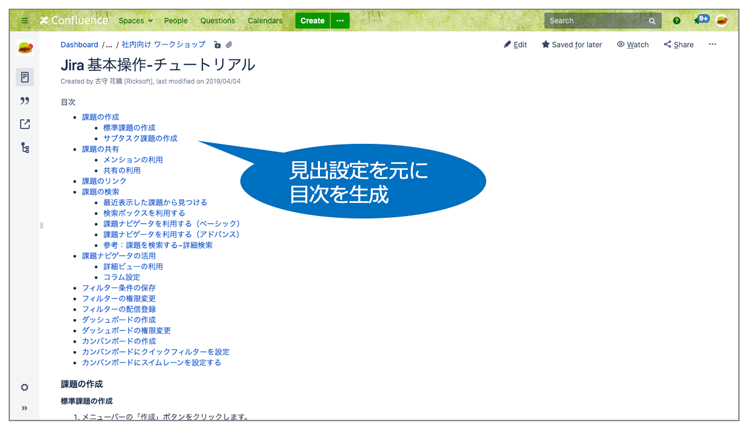Click the bold 課題の作成 section heading
This screenshot has height=428, width=750.
click(81, 384)
